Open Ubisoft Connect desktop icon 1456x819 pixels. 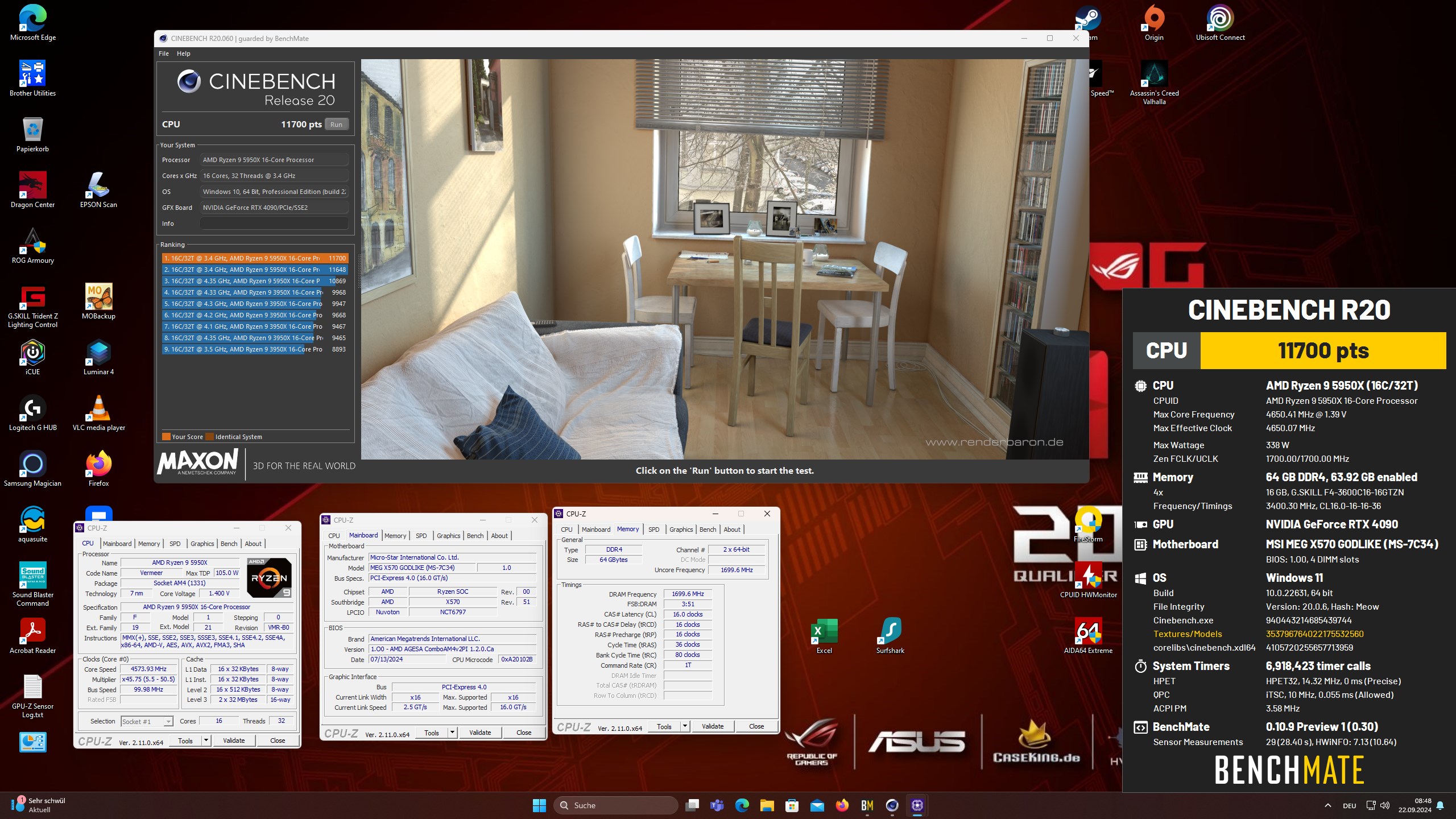[x=1220, y=23]
